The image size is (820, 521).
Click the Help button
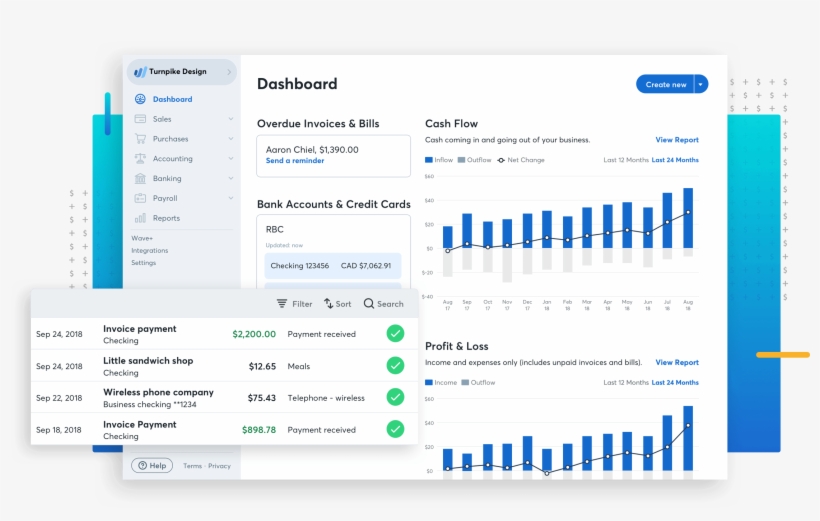[152, 466]
